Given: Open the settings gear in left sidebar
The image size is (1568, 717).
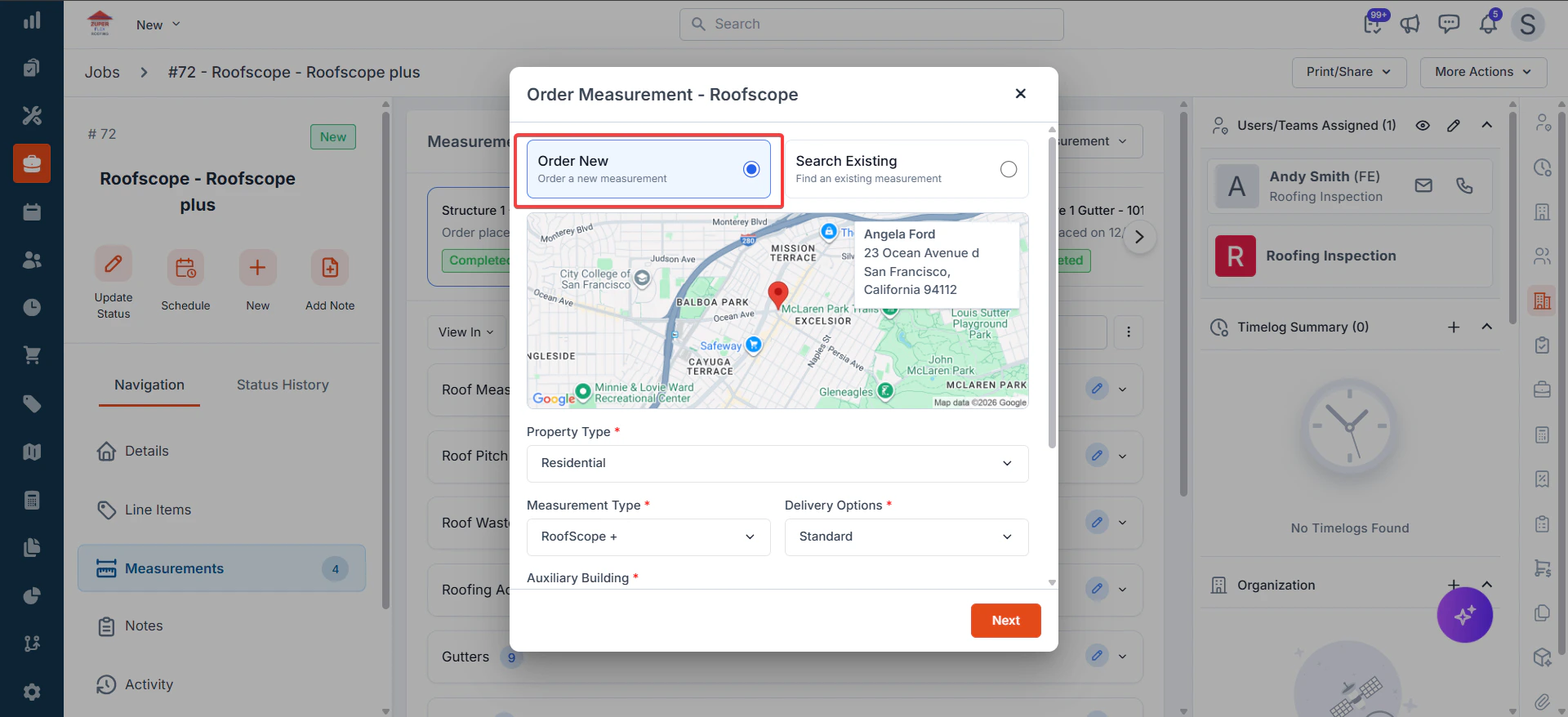Looking at the screenshot, I should 32,692.
